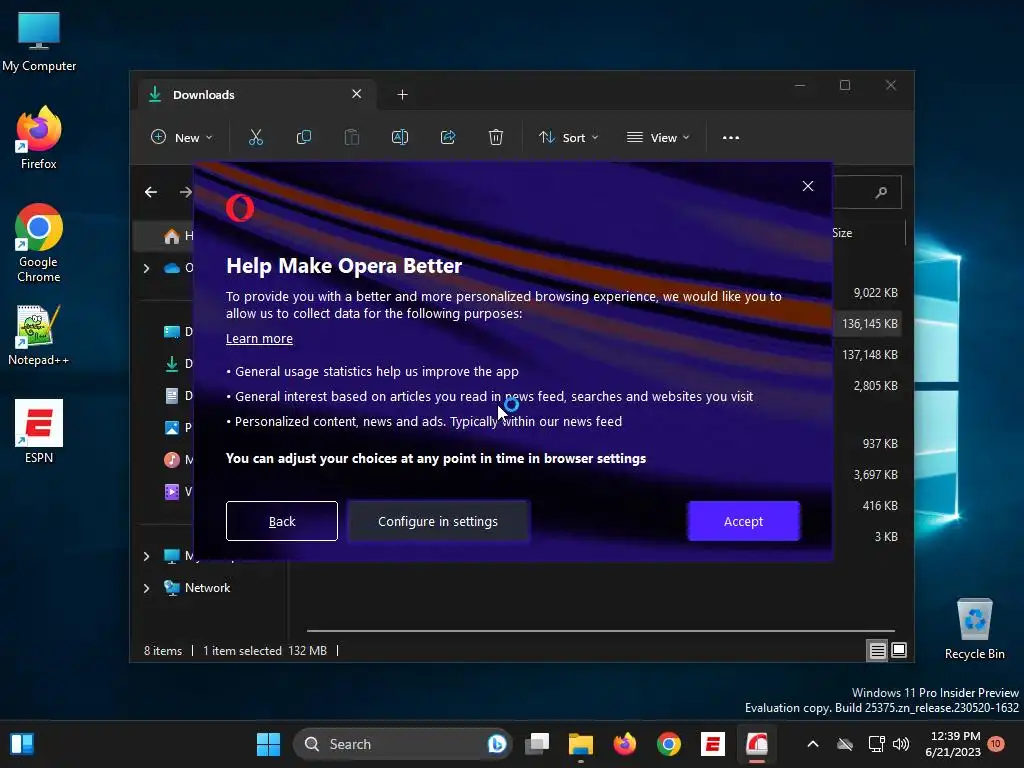This screenshot has width=1024, height=768.
Task: Click the Size column header
Action: coord(842,233)
